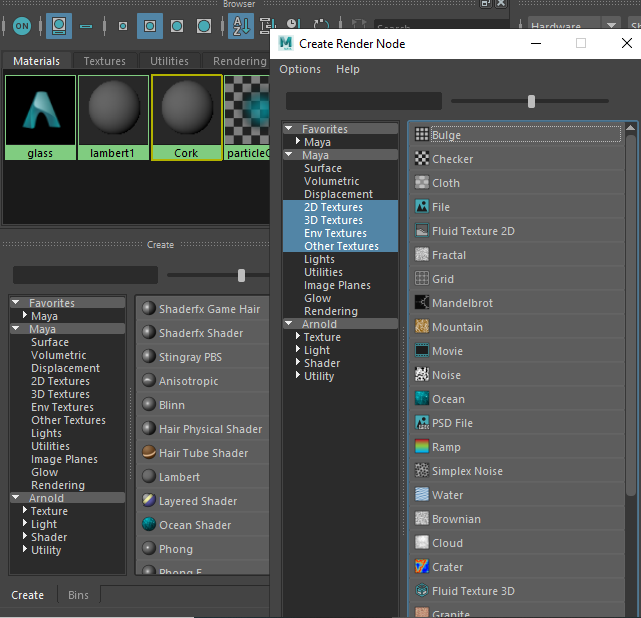The height and width of the screenshot is (618, 641).
Task: Select Lights category in Create Render Node
Action: 319,259
